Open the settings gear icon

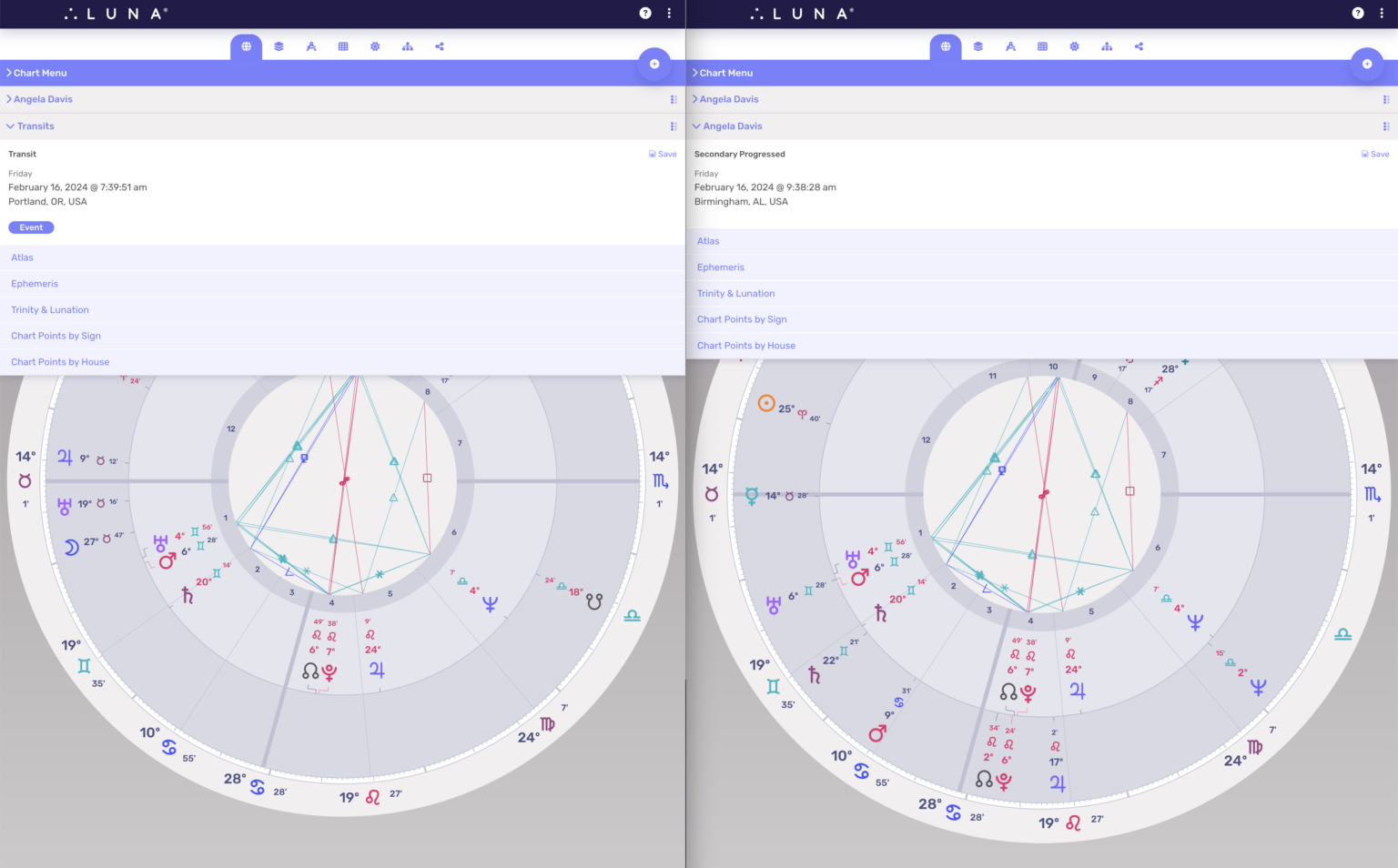pos(375,46)
